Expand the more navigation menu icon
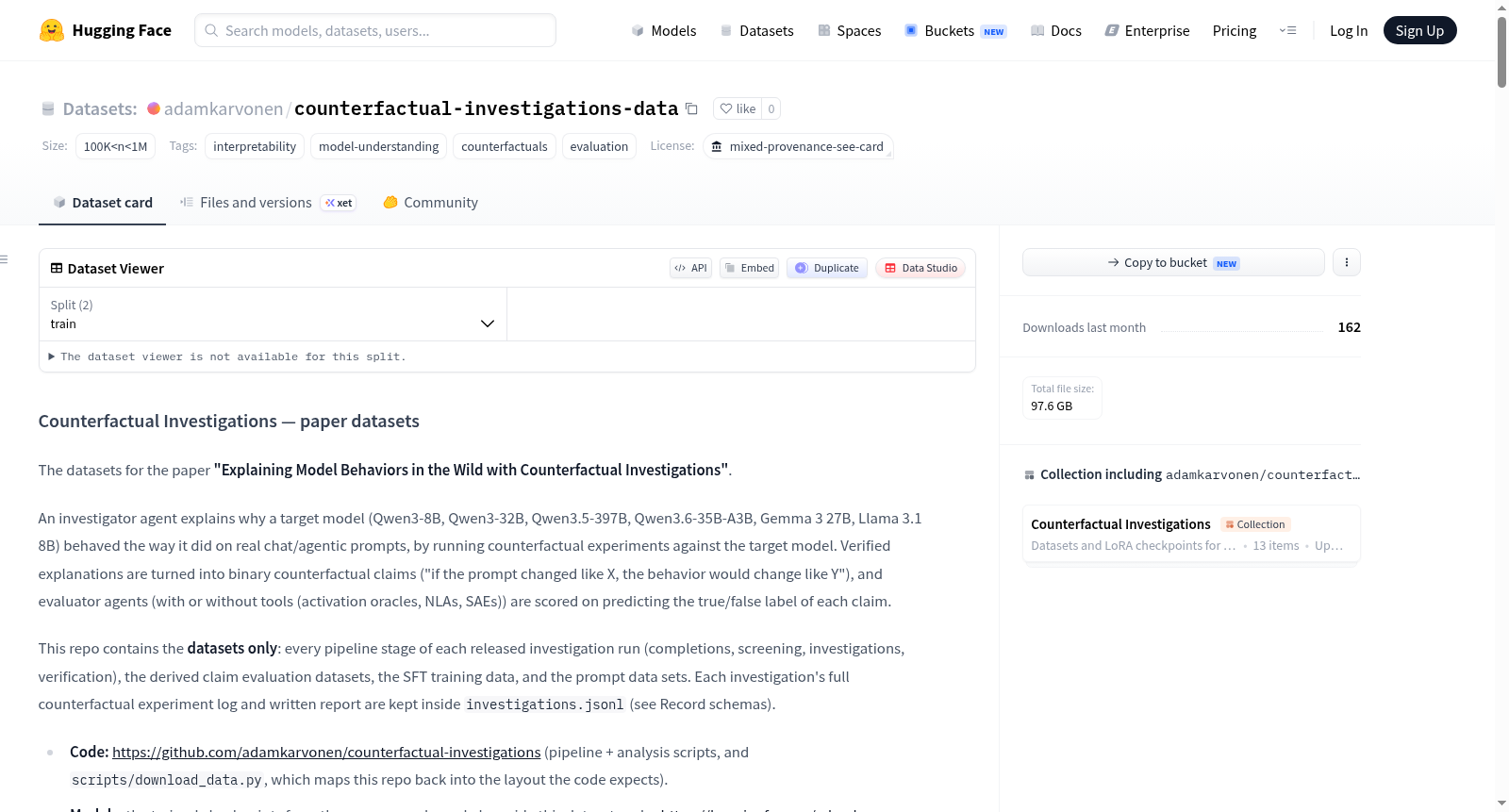 (1287, 30)
